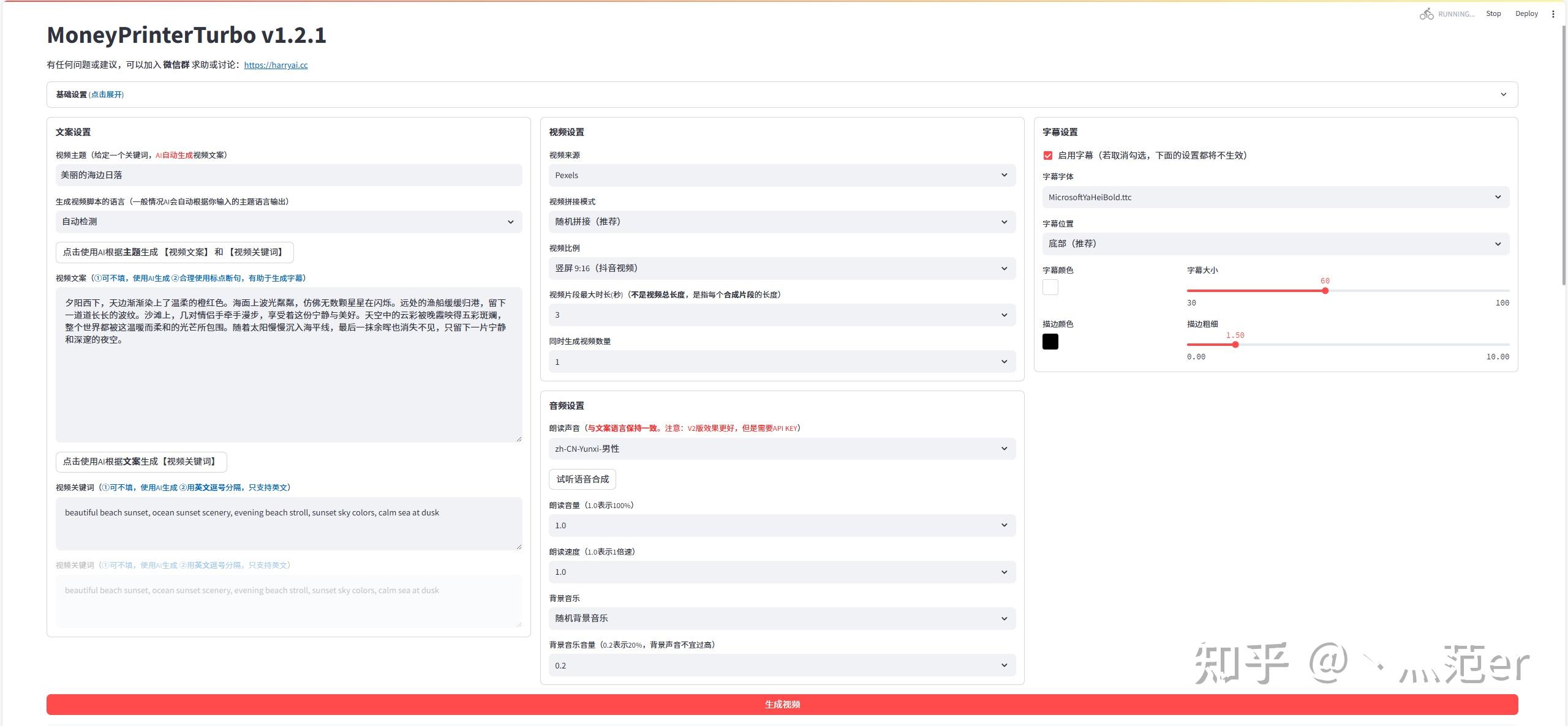Open the 朗读声音 zh-CN-Yunxi dropdown
This screenshot has height=726, width=1568.
click(782, 449)
